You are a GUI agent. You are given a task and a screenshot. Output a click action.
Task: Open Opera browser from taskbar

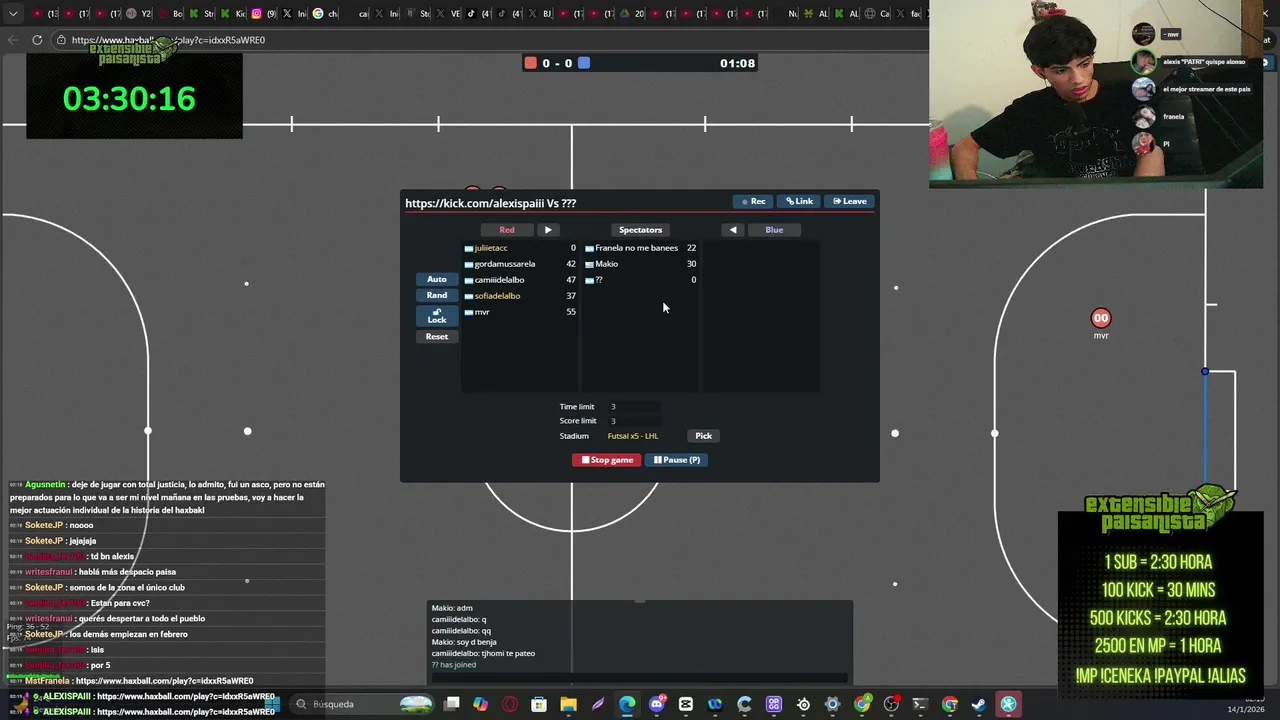(x=510, y=704)
